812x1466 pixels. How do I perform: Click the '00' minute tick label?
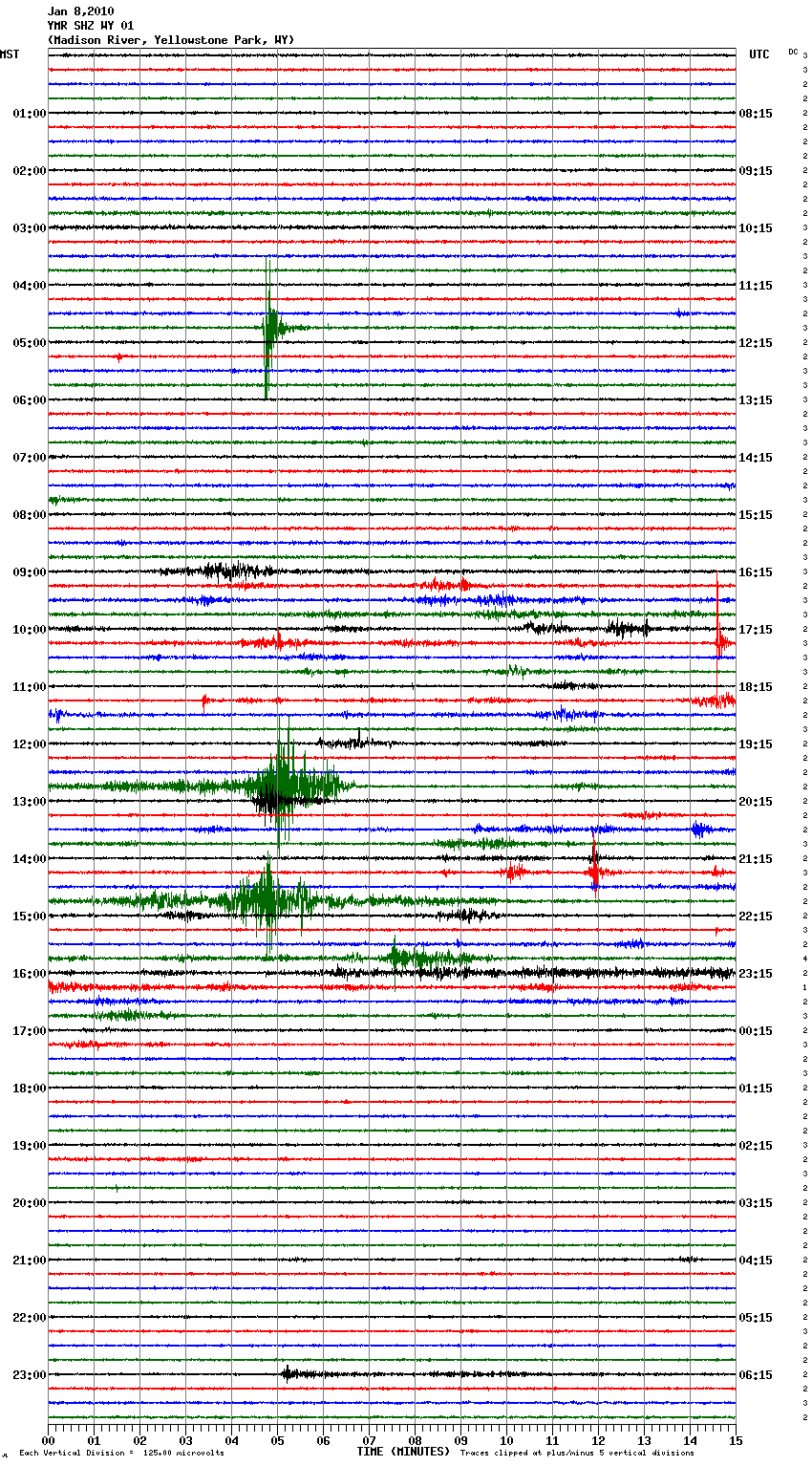click(48, 1440)
